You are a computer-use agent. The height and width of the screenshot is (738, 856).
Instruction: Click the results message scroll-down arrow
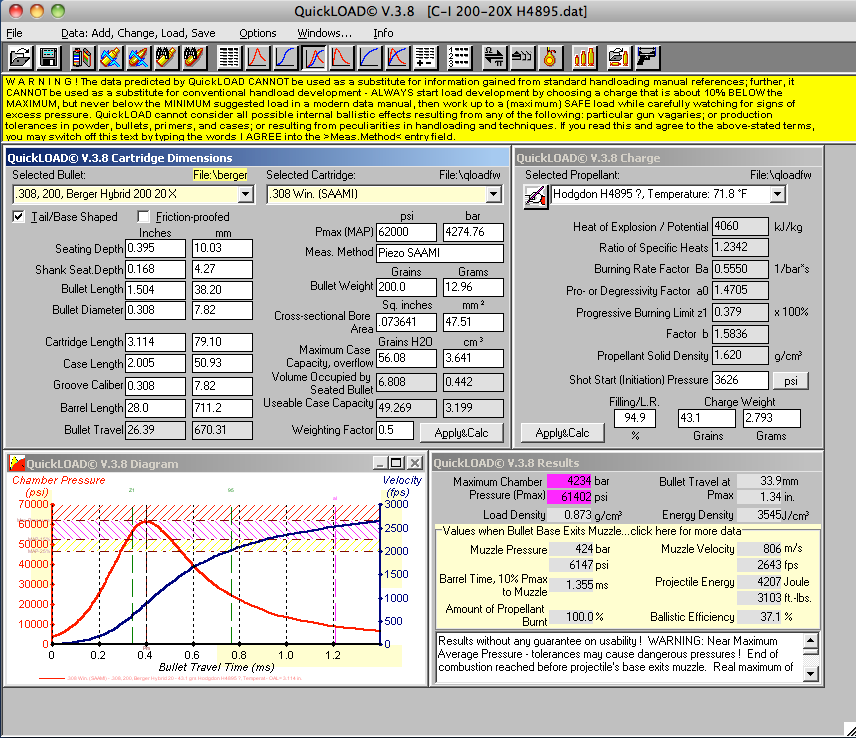pyautogui.click(x=811, y=674)
